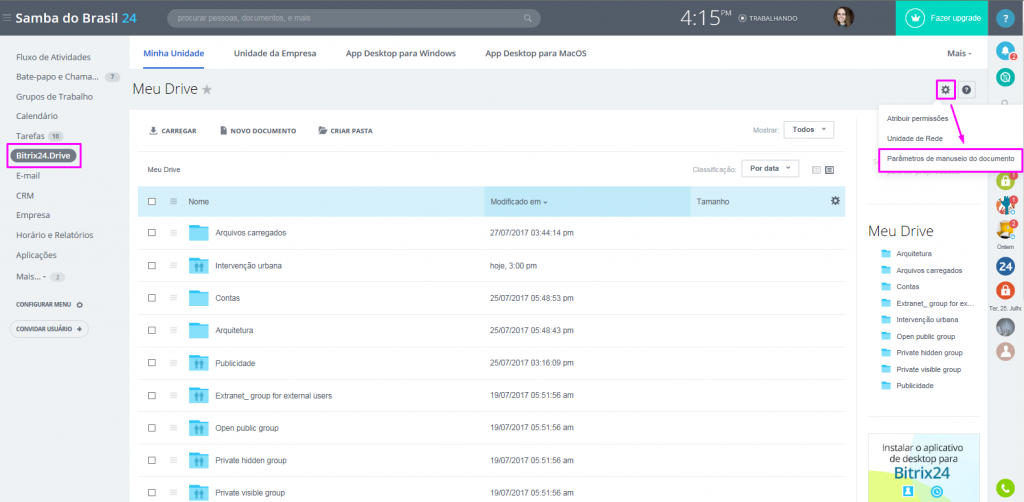Screen dimensions: 1024x502
Task: Click the red lock chat icon
Action: [1005, 290]
